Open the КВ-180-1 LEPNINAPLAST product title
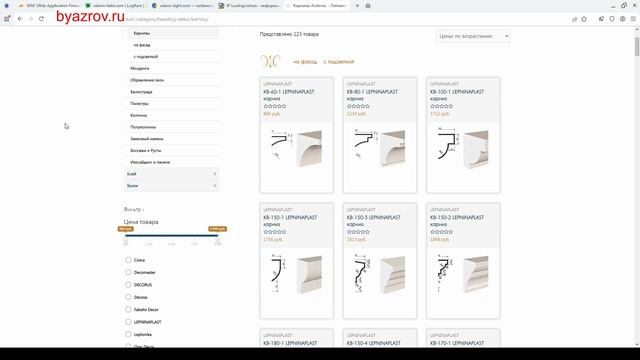The width and height of the screenshot is (640, 360). coord(291,343)
